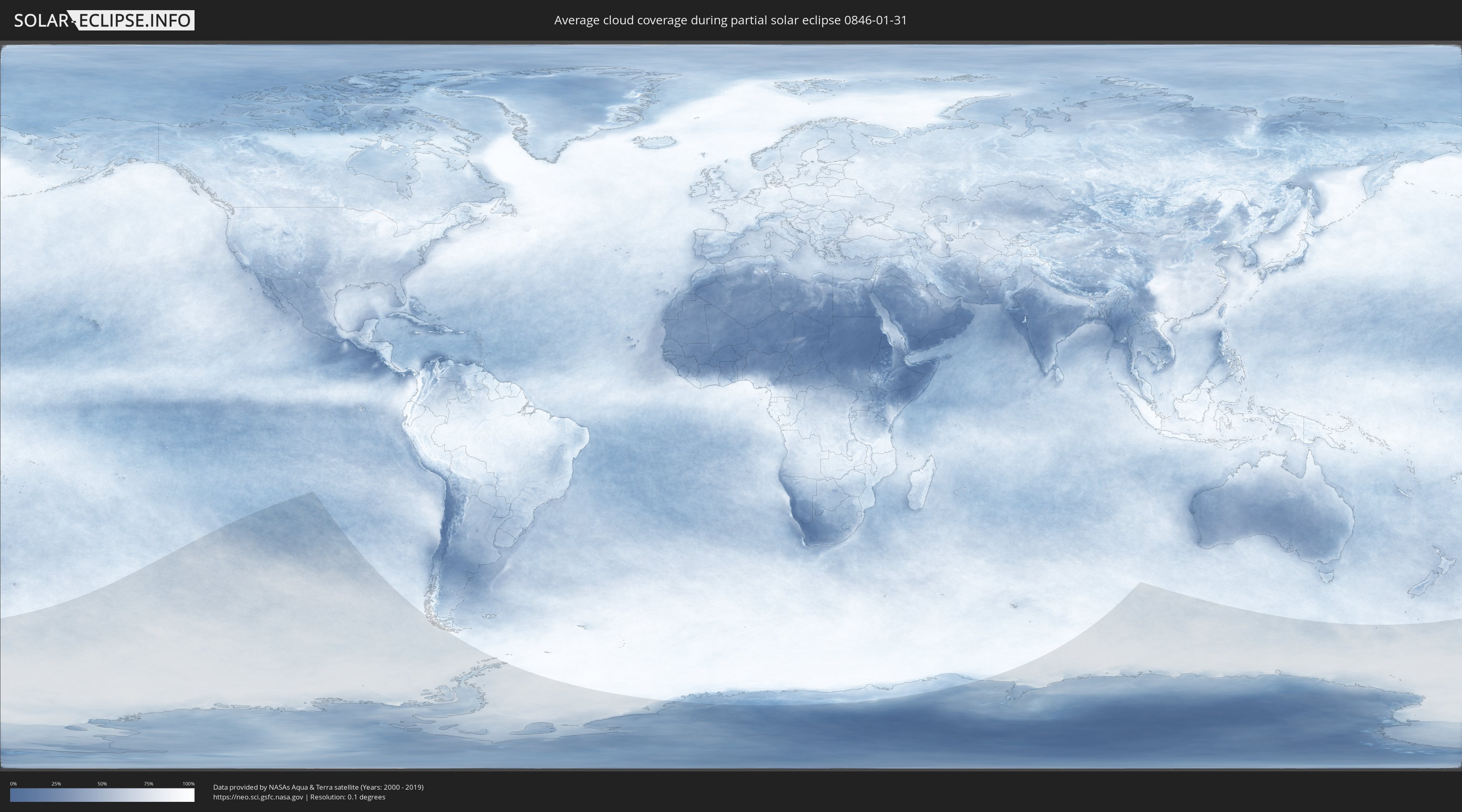Click the '0%' legend label
Image resolution: width=1462 pixels, height=812 pixels.
click(x=14, y=784)
